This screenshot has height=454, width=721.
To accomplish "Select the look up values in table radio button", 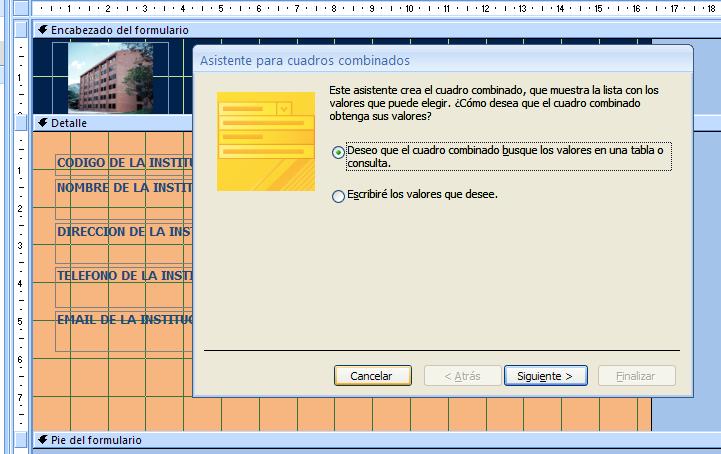I will click(x=338, y=152).
